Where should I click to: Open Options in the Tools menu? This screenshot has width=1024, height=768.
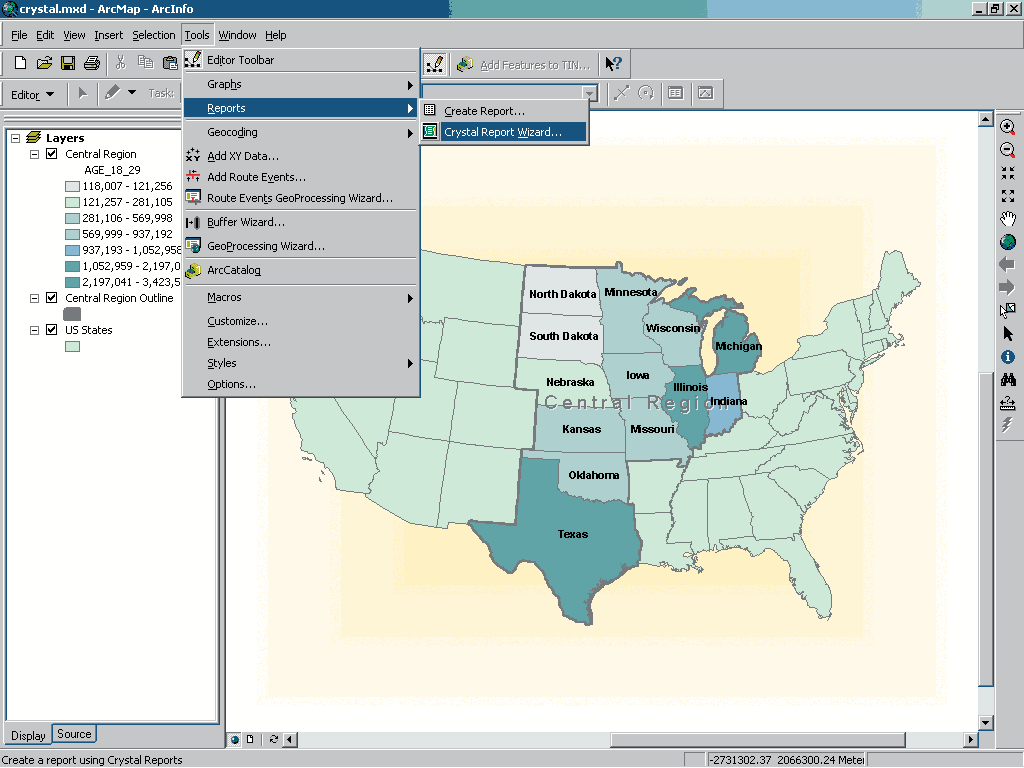tap(300, 384)
